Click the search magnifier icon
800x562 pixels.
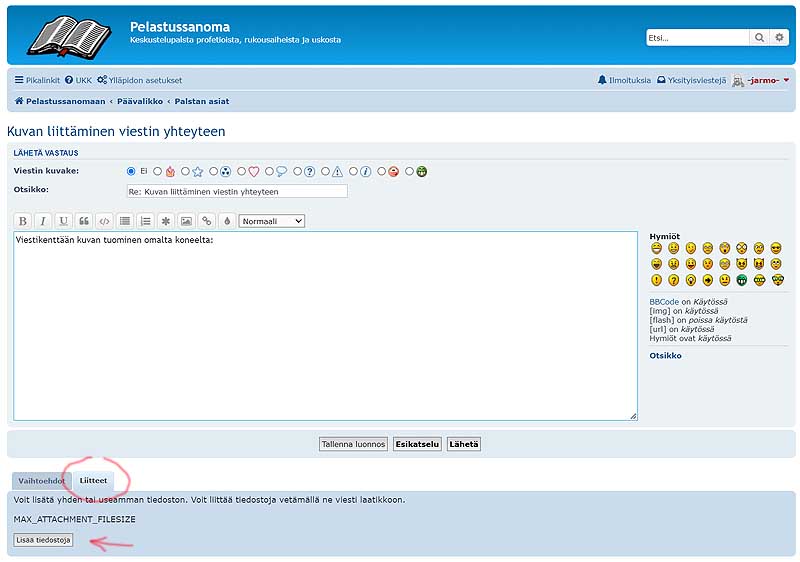760,38
